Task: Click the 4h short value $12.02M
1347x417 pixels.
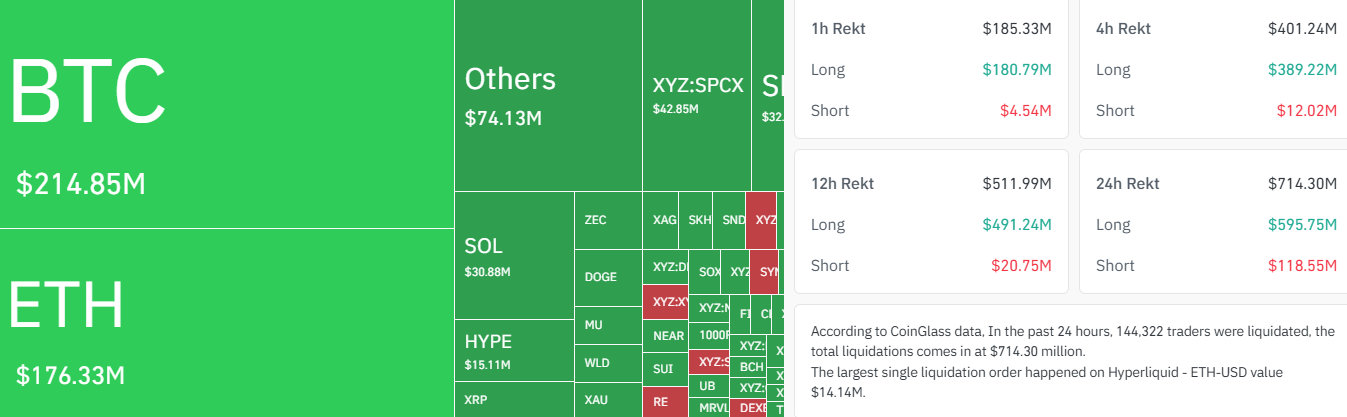Action: click(1307, 110)
